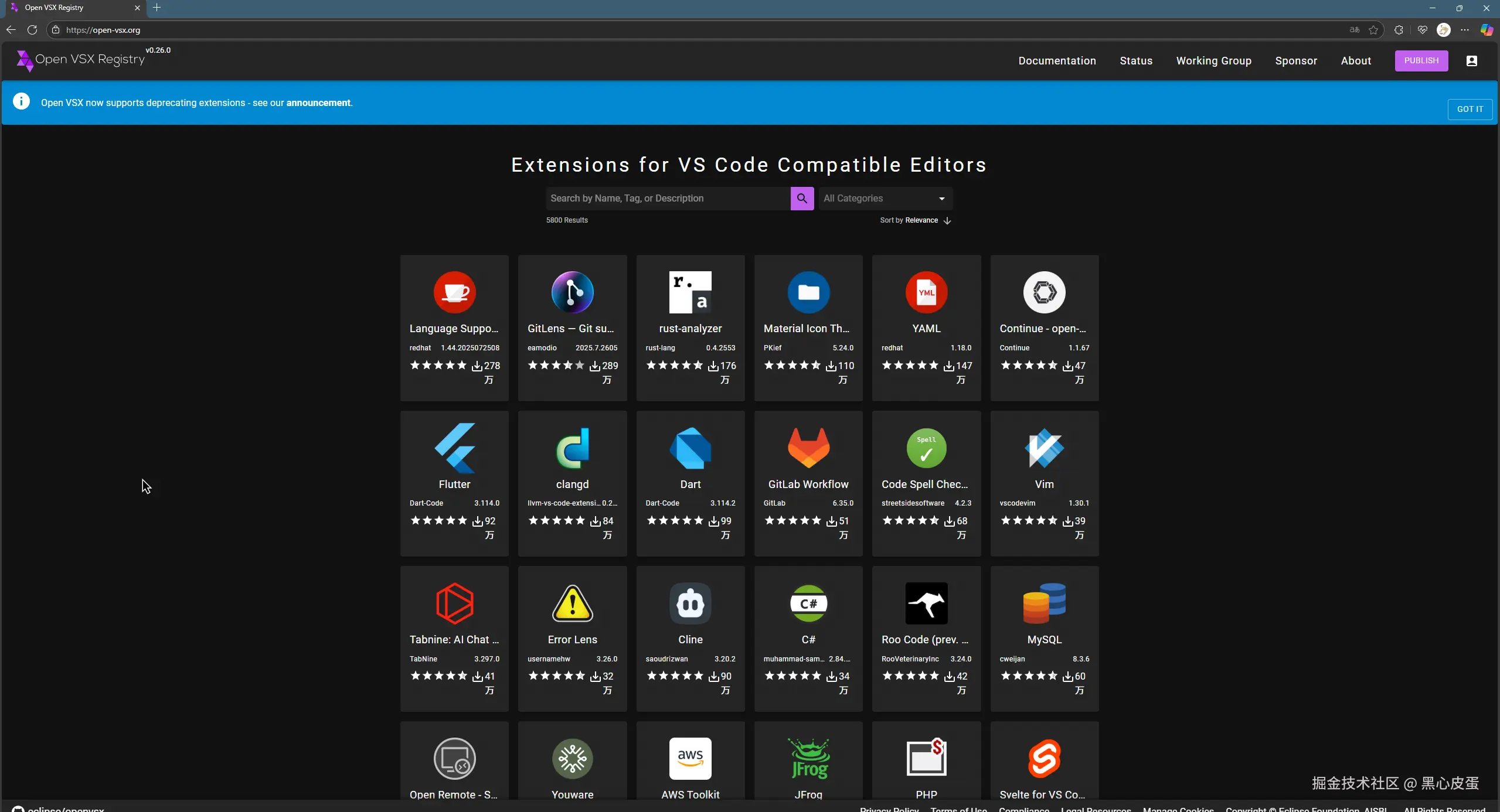Open the user account profile icon
The image size is (1500, 812).
click(x=1471, y=61)
